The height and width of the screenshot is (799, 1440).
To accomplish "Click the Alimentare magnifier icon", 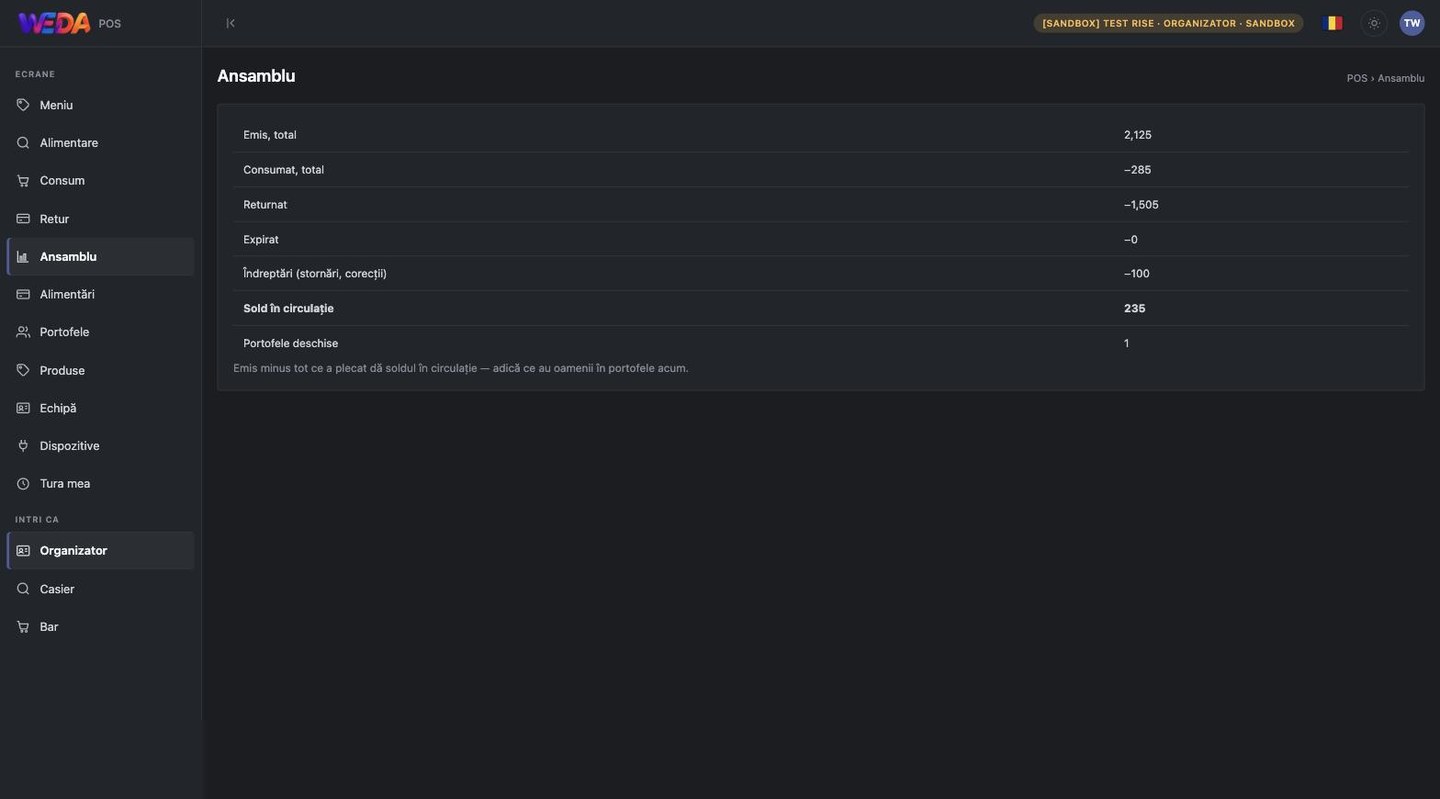I will [x=23, y=143].
